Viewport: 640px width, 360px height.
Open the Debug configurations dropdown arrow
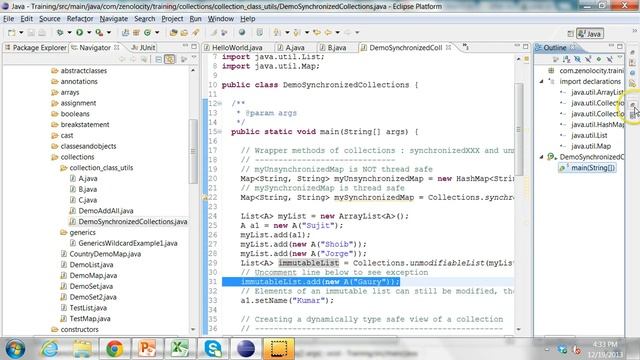pos(69,33)
